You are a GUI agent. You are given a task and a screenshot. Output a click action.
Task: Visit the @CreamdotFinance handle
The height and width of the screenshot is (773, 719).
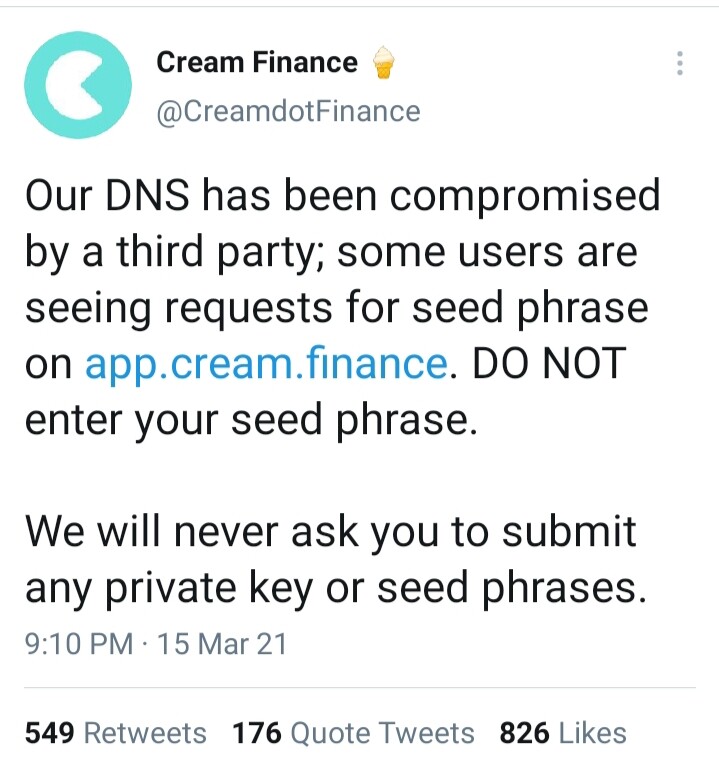point(288,111)
